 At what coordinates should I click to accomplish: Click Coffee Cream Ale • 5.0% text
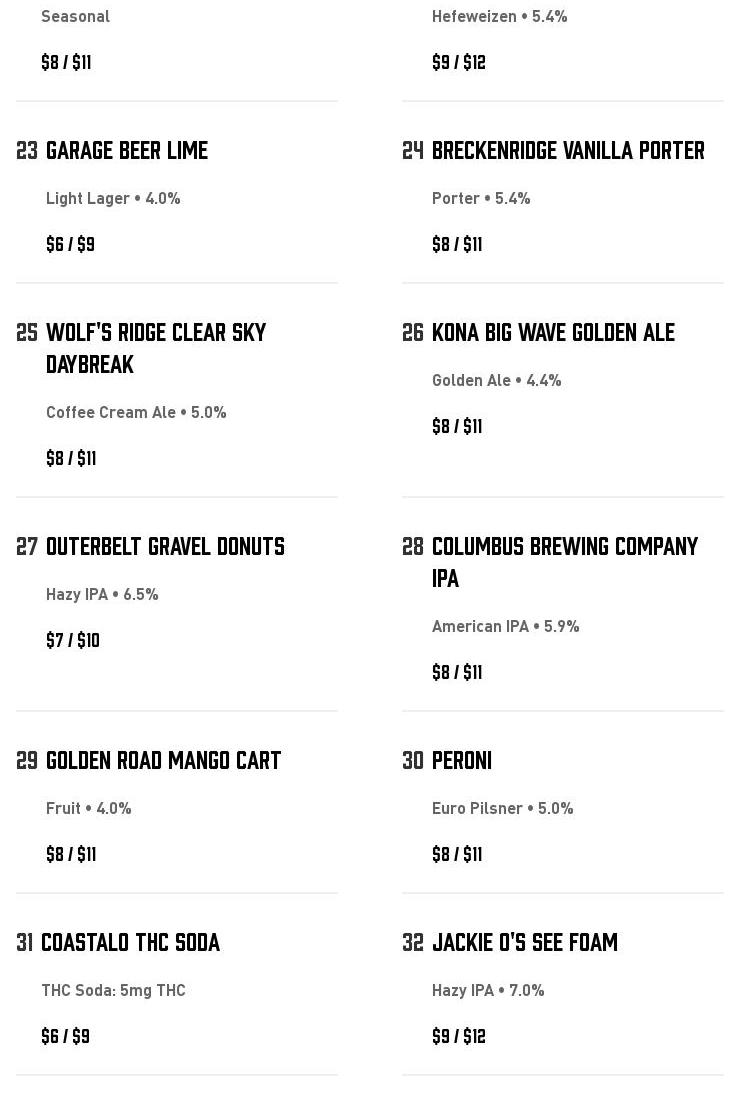coord(136,412)
